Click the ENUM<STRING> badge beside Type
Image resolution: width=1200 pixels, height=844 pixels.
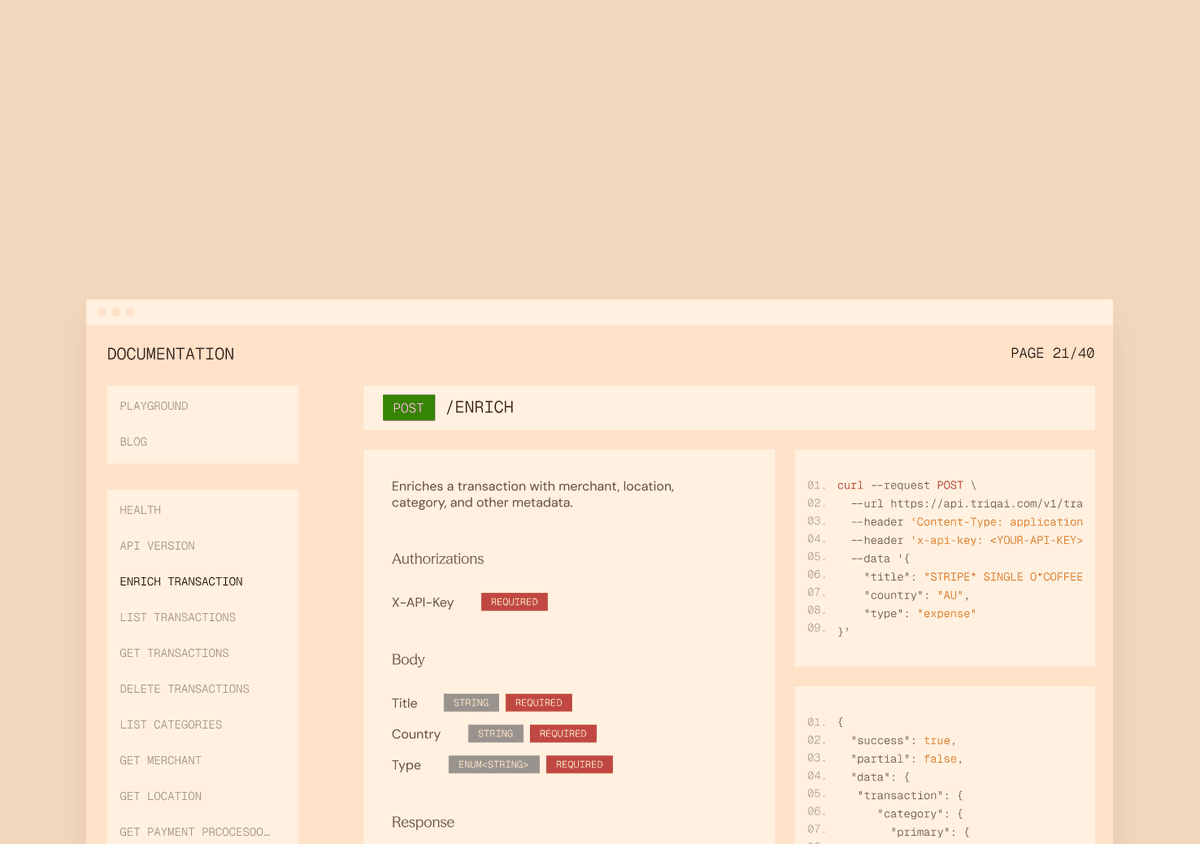click(494, 765)
